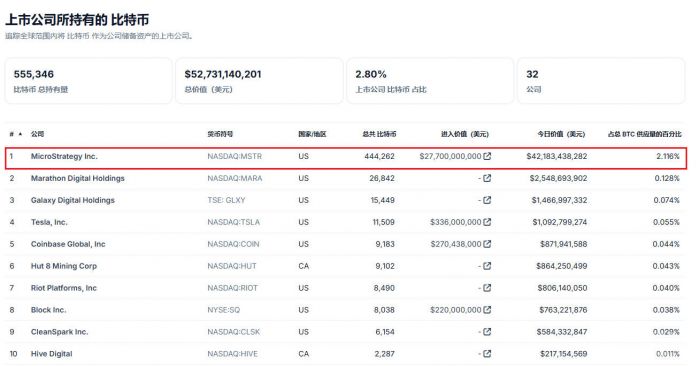Open external link icon in Hive Digital row
The width and height of the screenshot is (699, 366).
tap(487, 354)
